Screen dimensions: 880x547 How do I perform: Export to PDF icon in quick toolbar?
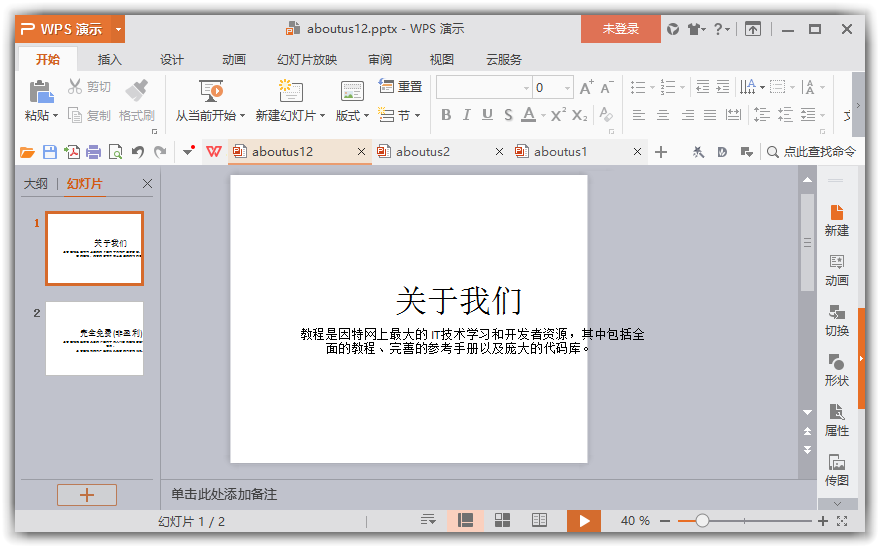pos(72,152)
